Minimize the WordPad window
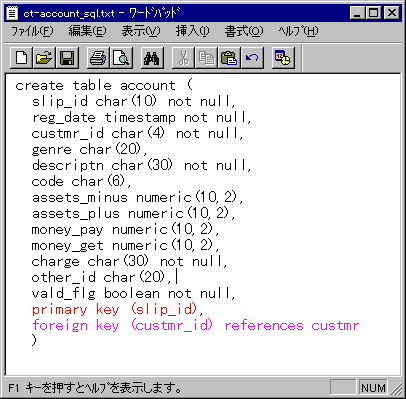The width and height of the screenshot is (406, 399). click(357, 13)
